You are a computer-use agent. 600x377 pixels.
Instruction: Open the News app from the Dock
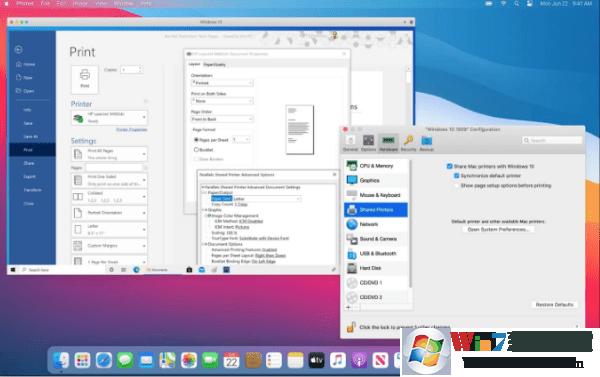(380, 360)
